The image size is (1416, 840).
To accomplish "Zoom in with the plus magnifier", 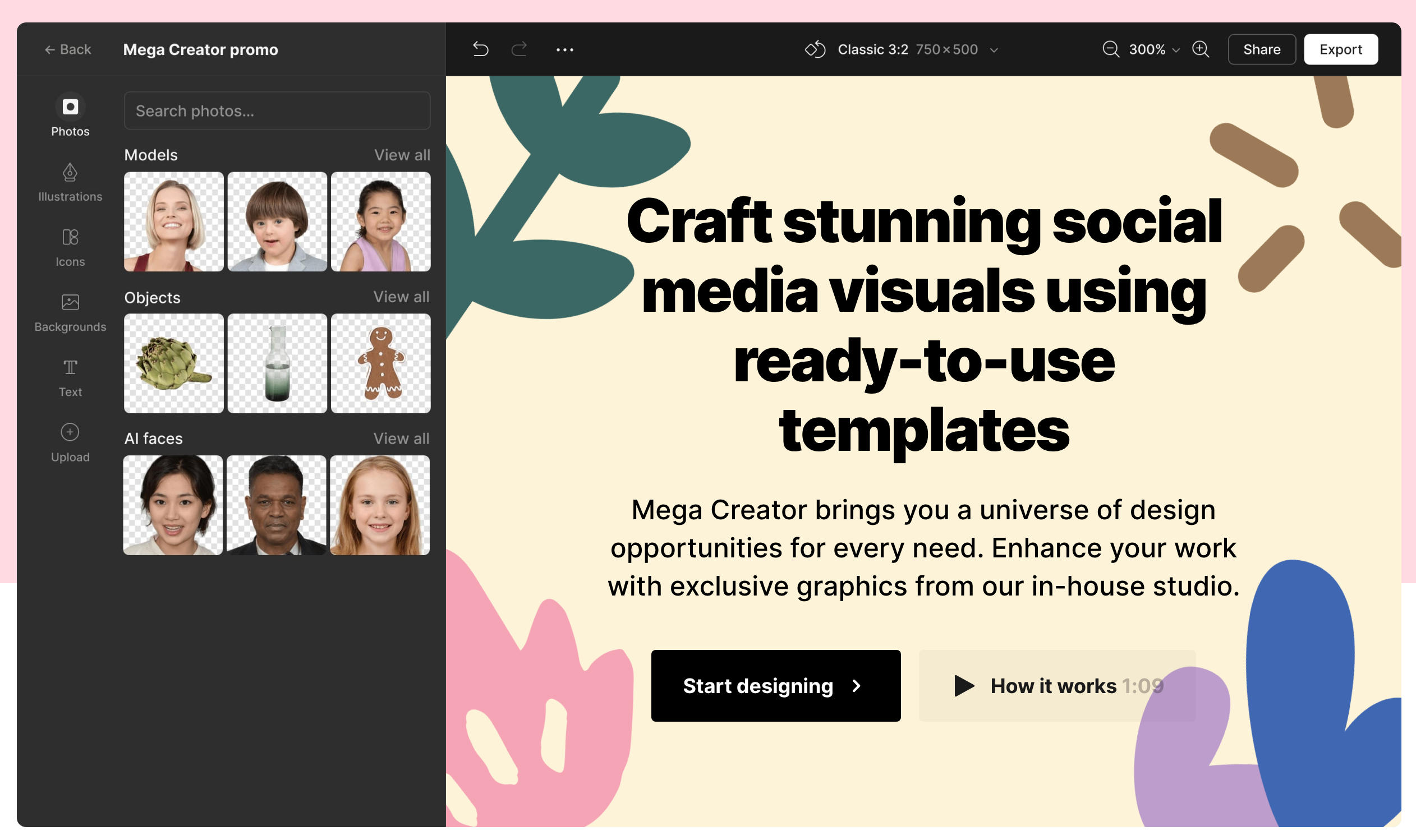I will (x=1200, y=49).
